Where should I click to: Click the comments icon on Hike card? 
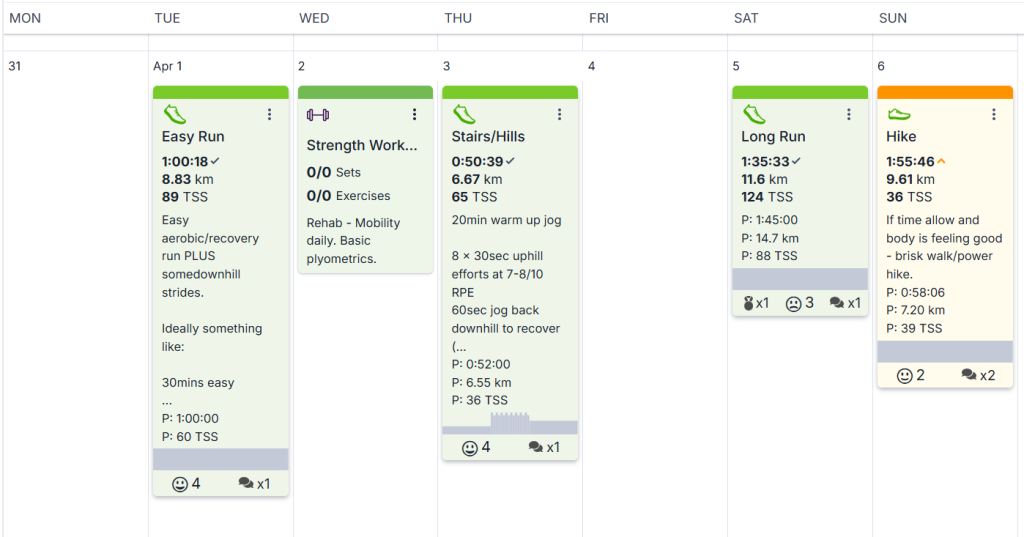pyautogui.click(x=969, y=376)
